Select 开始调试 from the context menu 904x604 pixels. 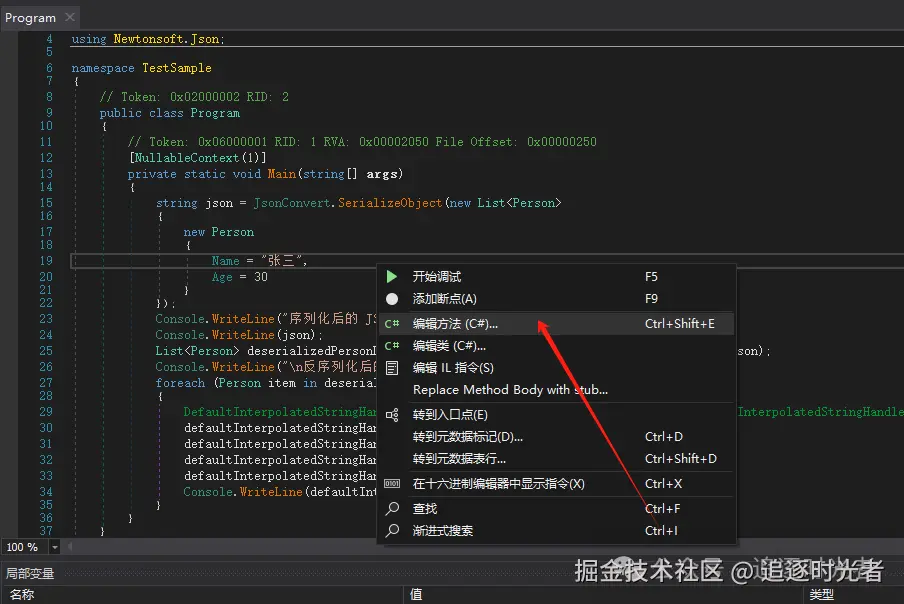556,277
